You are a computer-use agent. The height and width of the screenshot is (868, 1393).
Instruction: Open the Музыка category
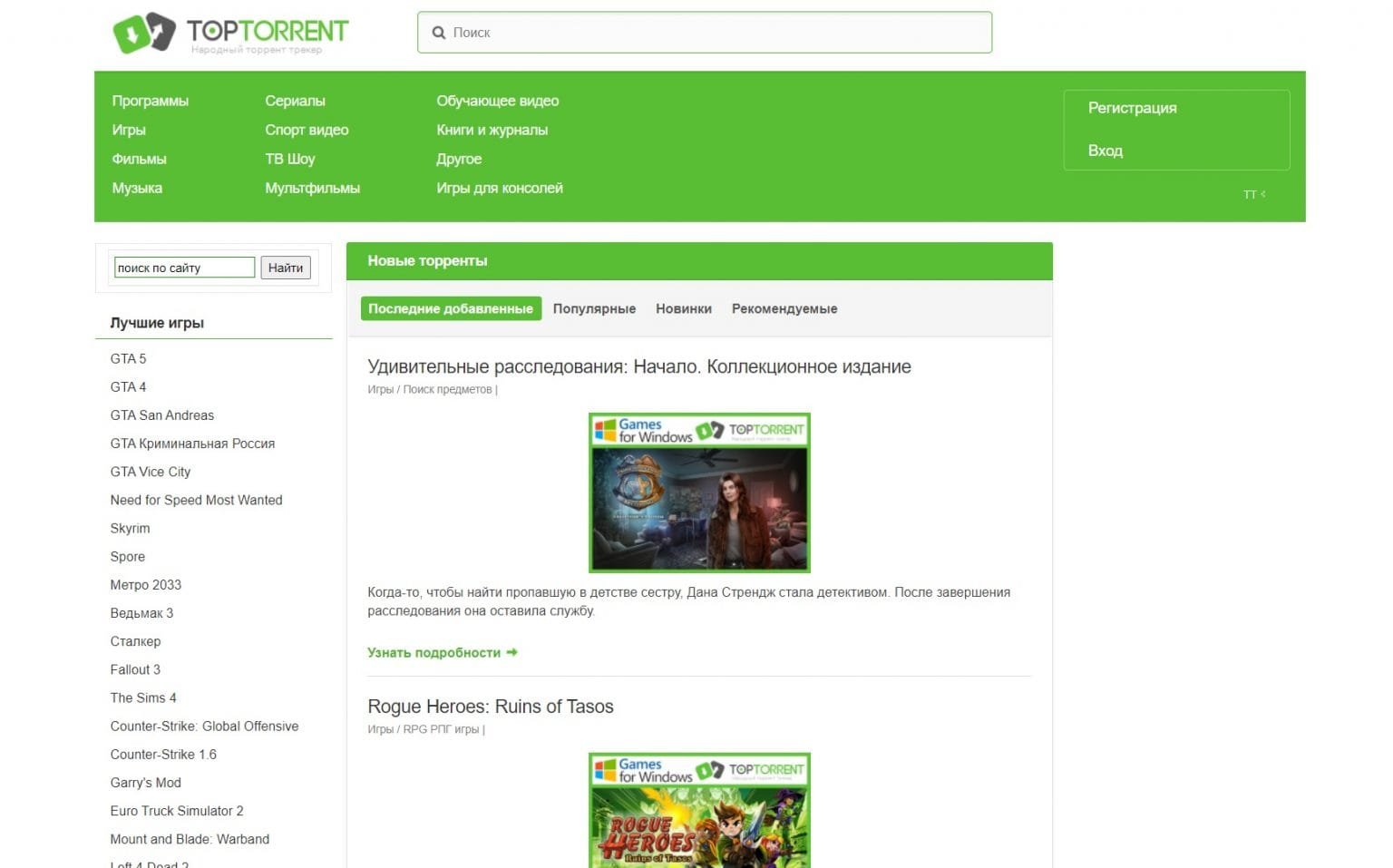(137, 188)
